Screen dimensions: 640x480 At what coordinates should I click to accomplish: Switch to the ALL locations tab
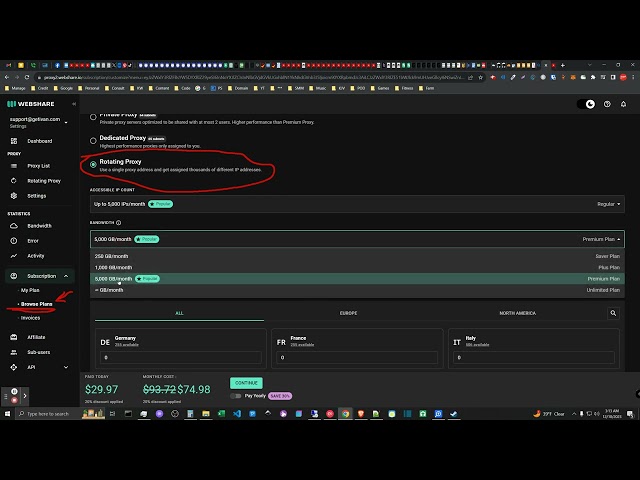coord(179,313)
